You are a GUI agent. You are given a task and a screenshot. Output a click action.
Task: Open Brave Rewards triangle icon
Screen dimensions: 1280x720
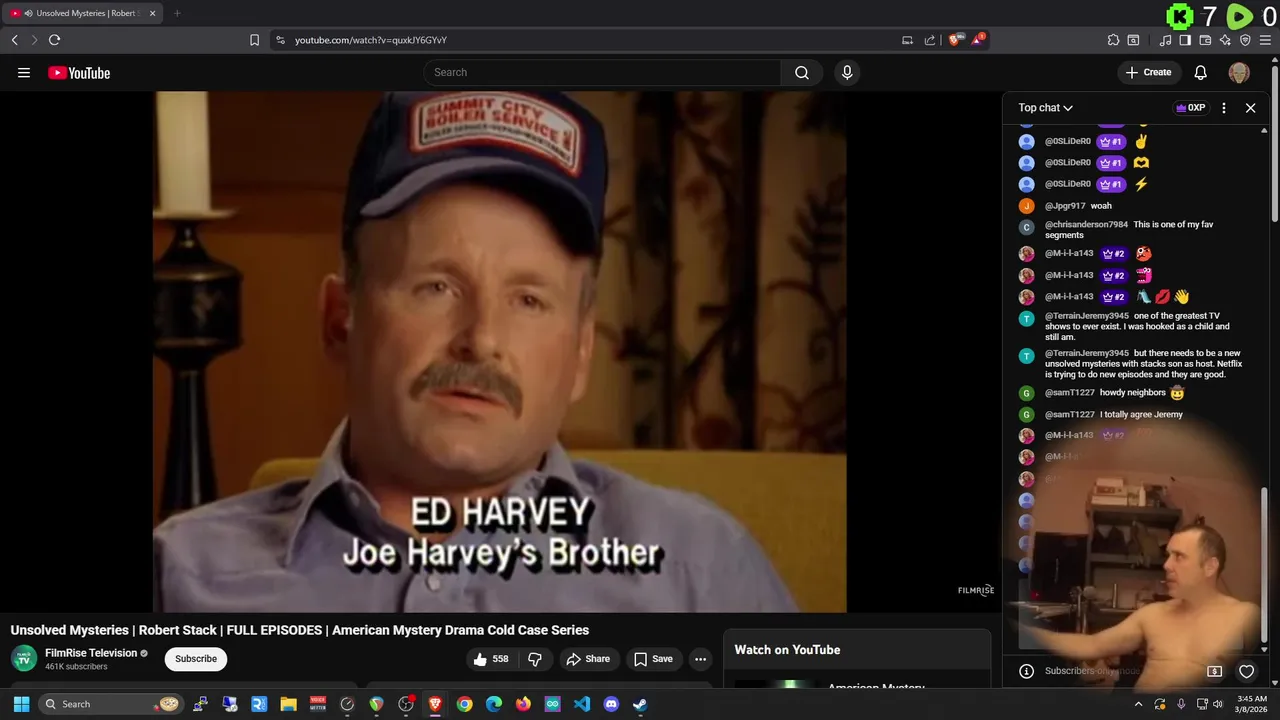979,40
